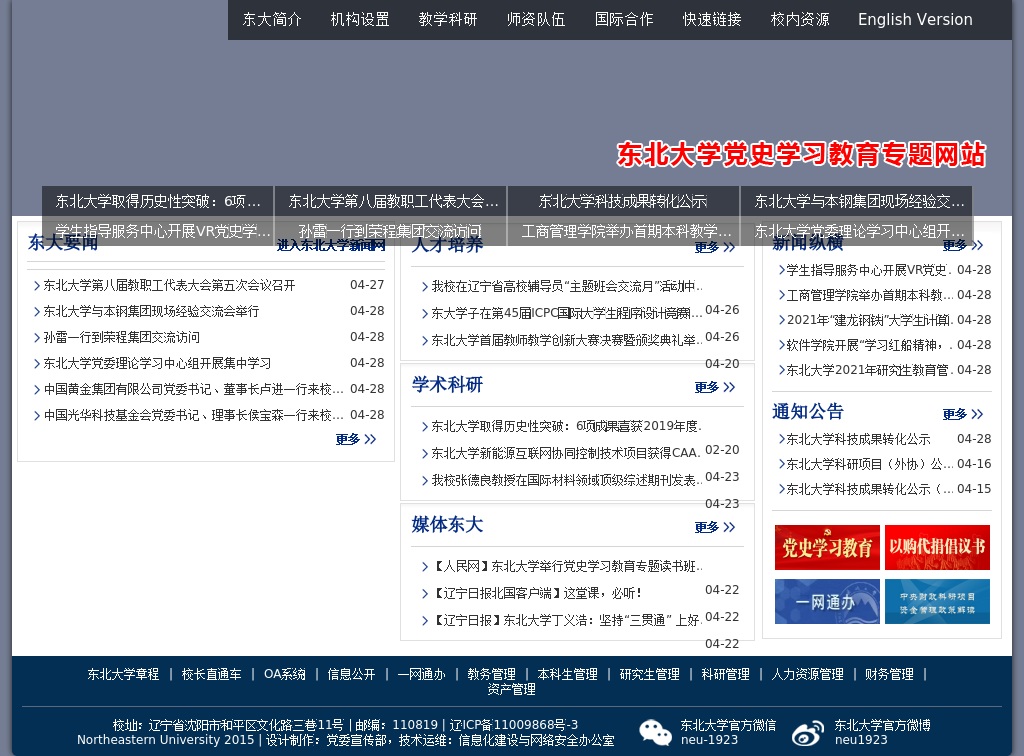Screen dimensions: 1024x756
Task: Open the 以购代捐倡议书 banner image
Action: point(937,547)
